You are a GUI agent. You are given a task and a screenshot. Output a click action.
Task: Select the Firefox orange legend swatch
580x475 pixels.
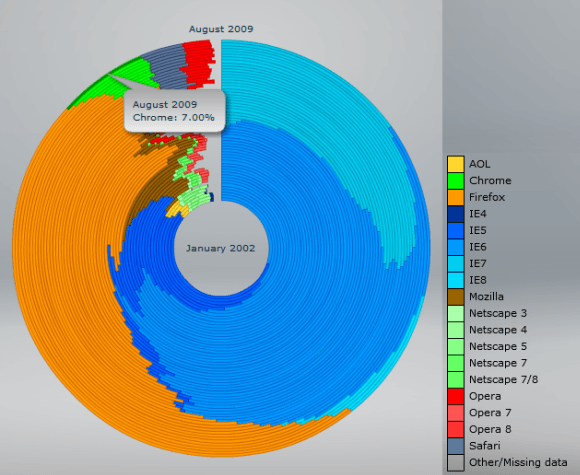pyautogui.click(x=455, y=197)
